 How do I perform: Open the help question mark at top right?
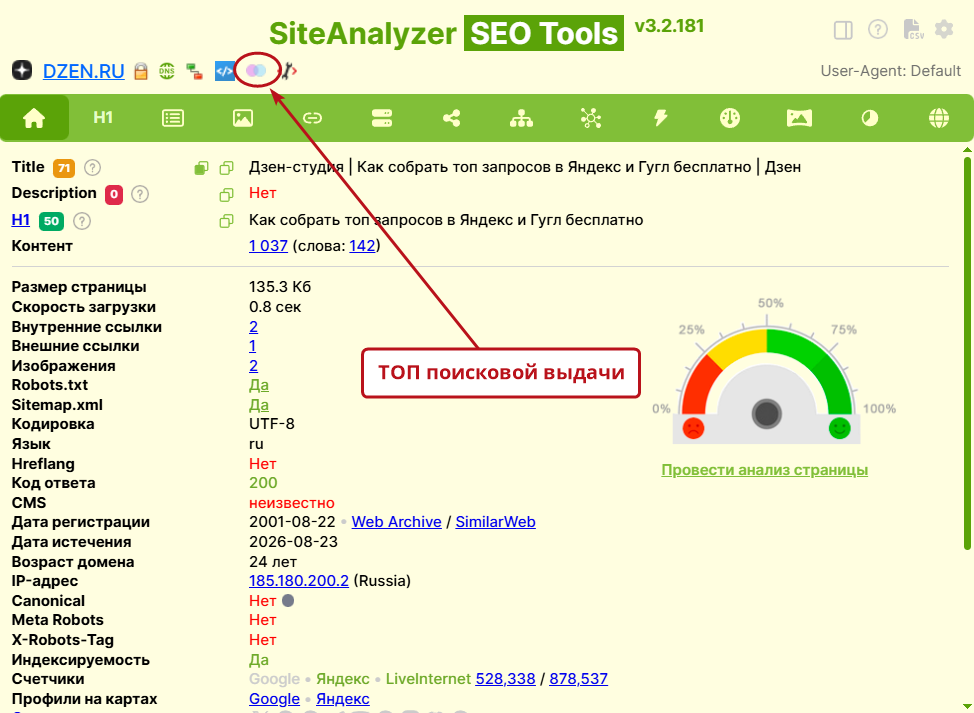pyautogui.click(x=878, y=29)
